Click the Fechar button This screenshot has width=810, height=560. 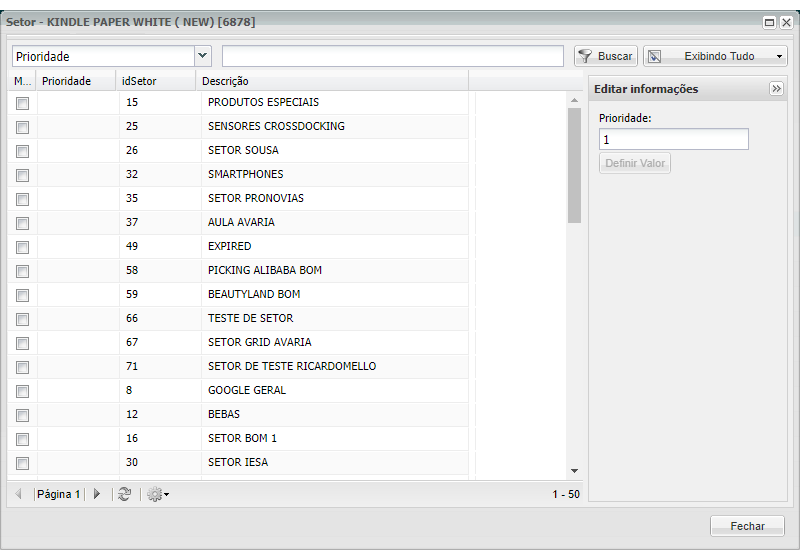click(747, 526)
